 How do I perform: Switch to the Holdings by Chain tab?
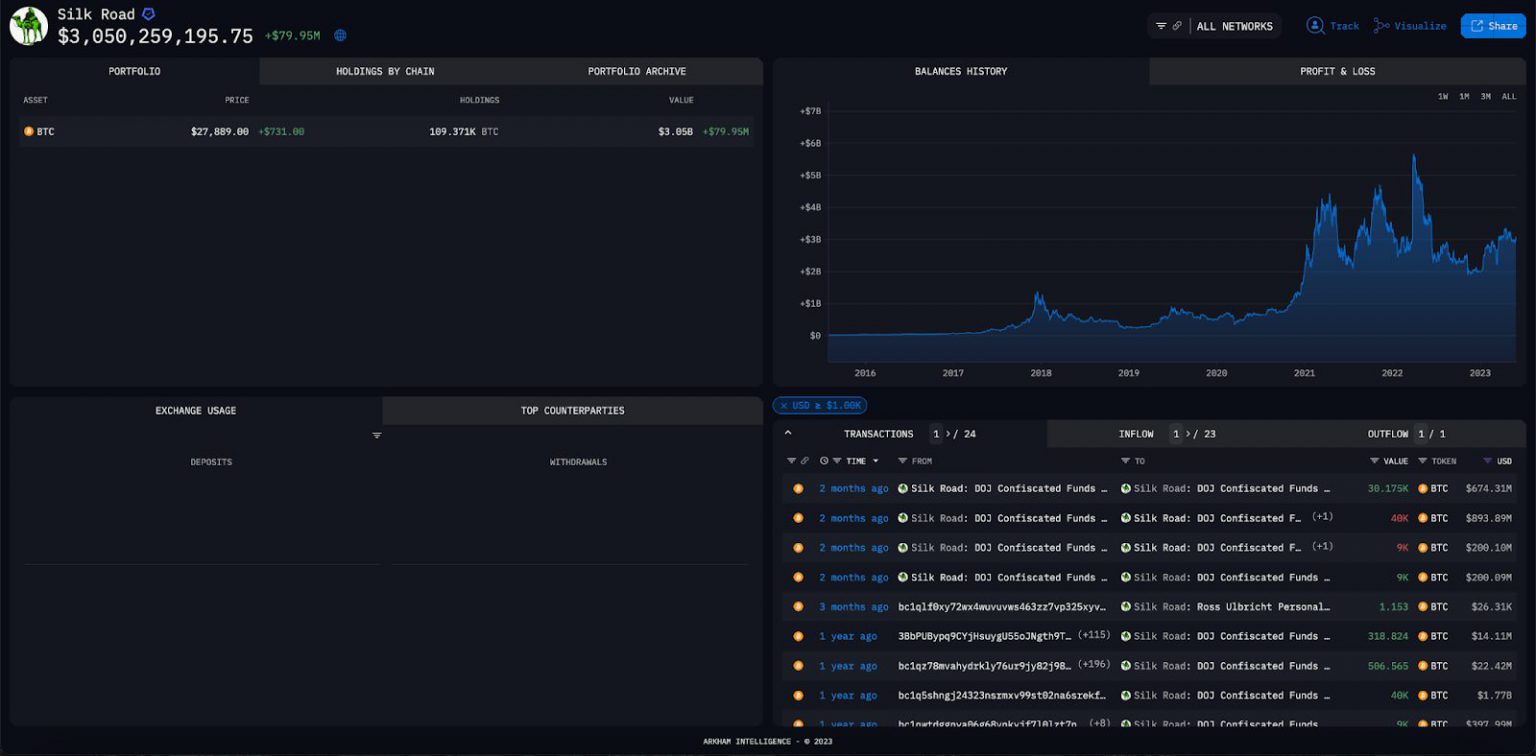click(385, 72)
